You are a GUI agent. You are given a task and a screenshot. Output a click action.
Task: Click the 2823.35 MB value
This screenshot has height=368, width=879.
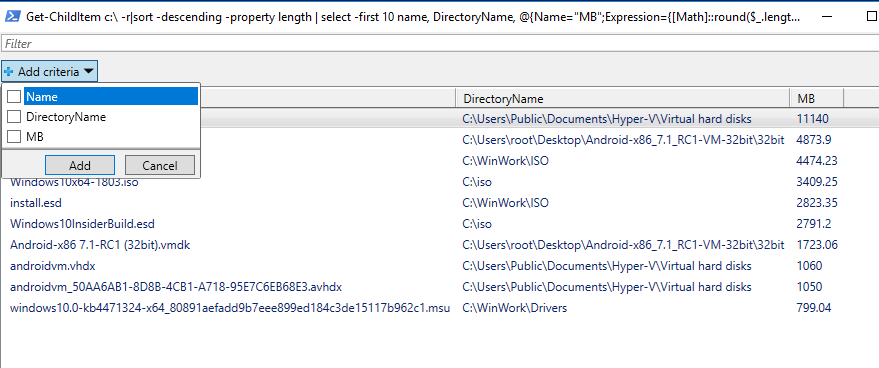817,203
